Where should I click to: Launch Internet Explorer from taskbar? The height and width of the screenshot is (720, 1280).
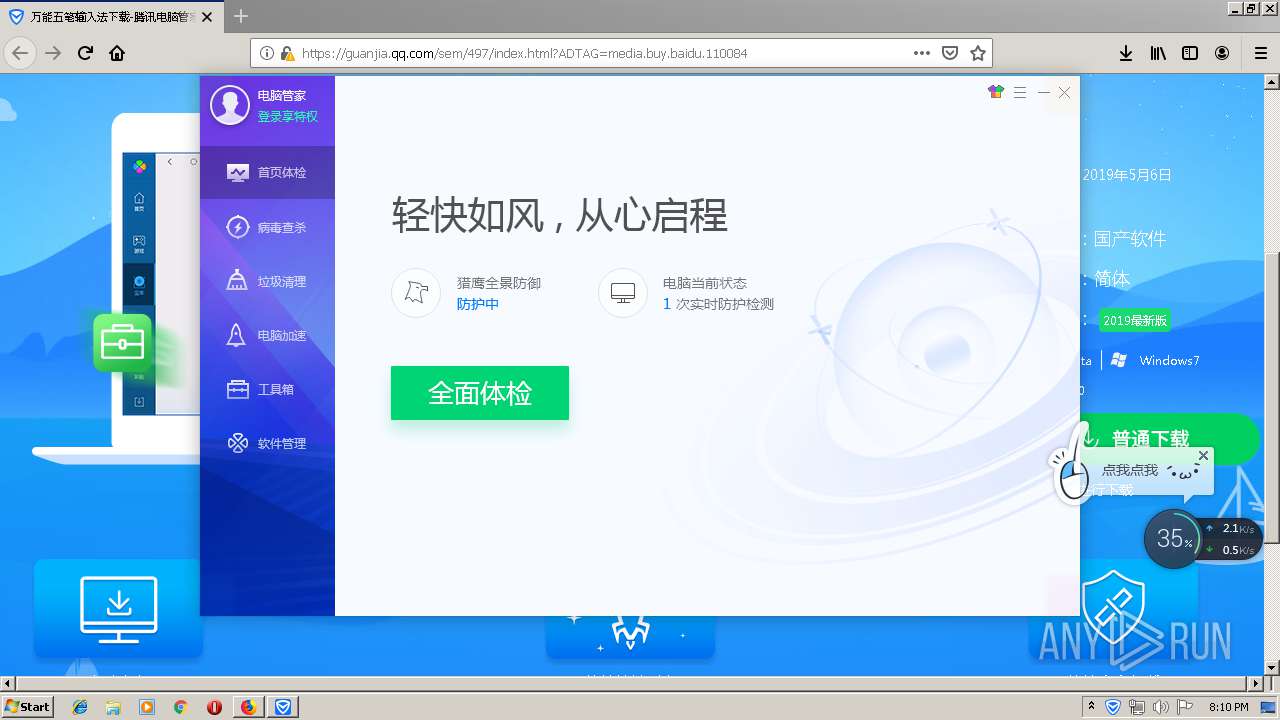point(80,706)
